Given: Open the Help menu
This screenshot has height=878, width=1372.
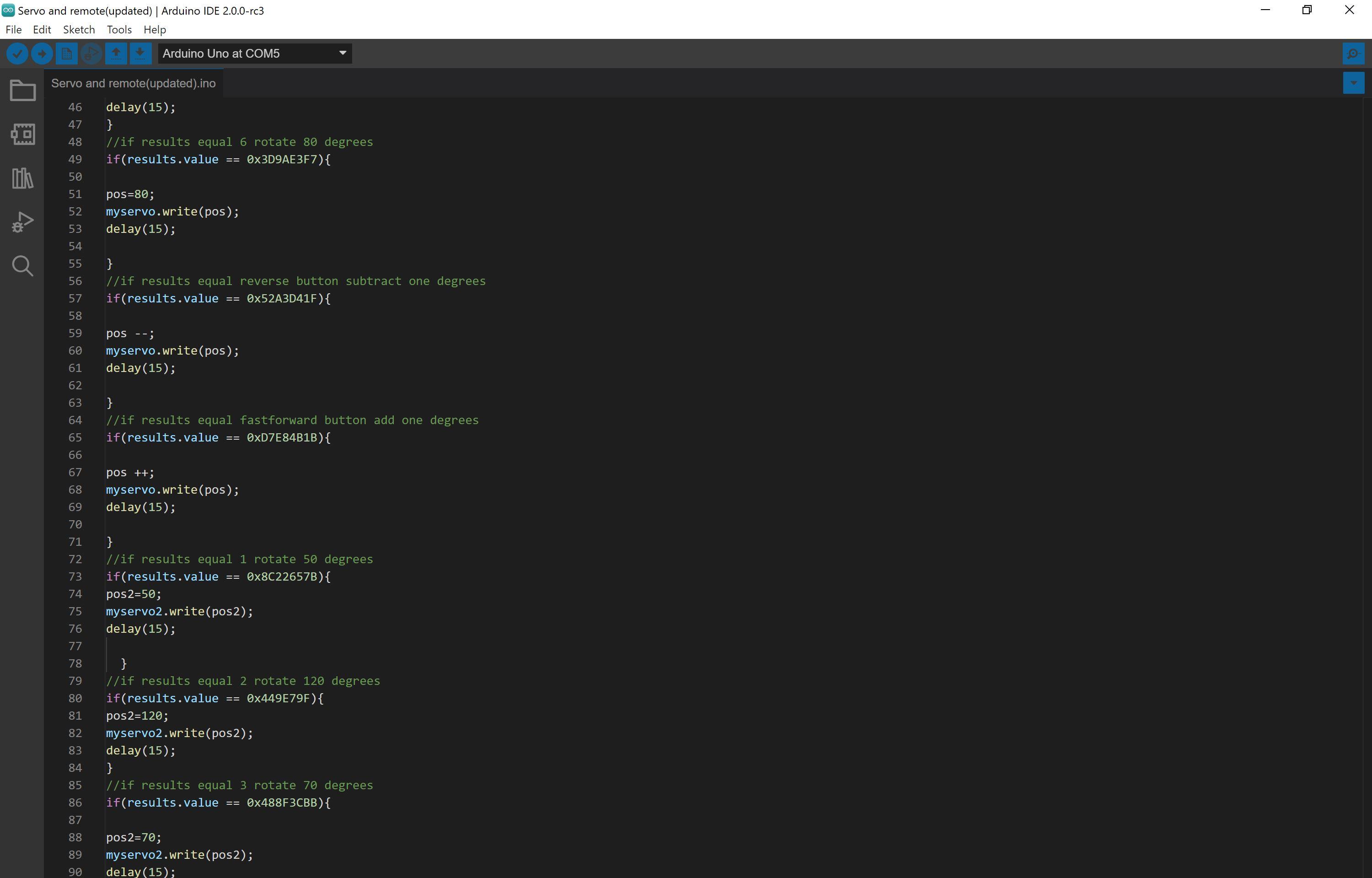Looking at the screenshot, I should pos(155,30).
